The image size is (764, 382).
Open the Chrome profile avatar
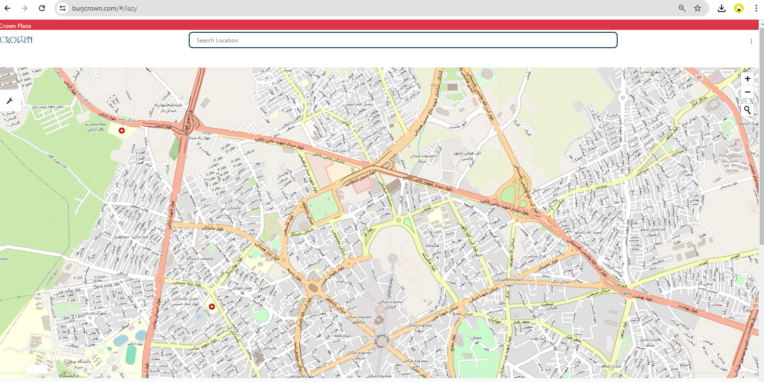coord(739,8)
